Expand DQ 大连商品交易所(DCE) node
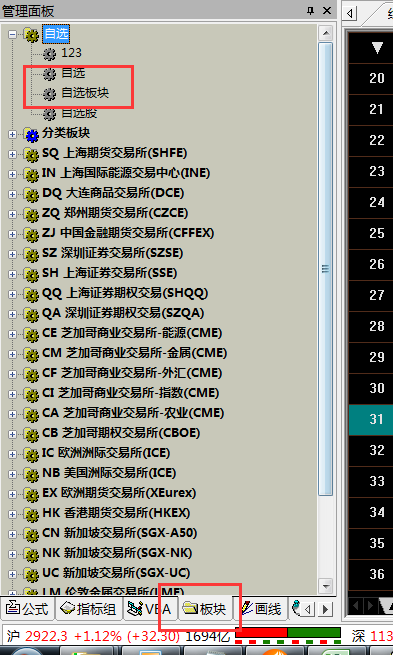 point(13,194)
